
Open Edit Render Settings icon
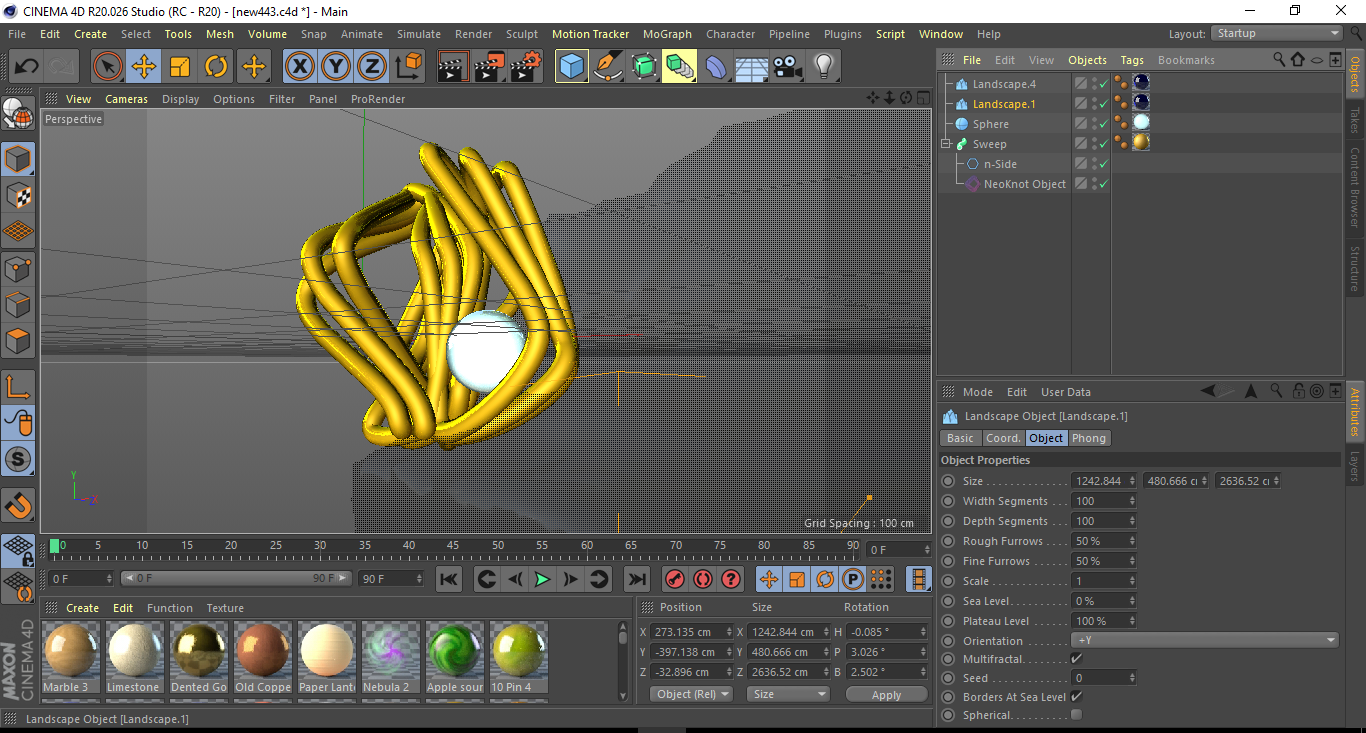pos(526,67)
